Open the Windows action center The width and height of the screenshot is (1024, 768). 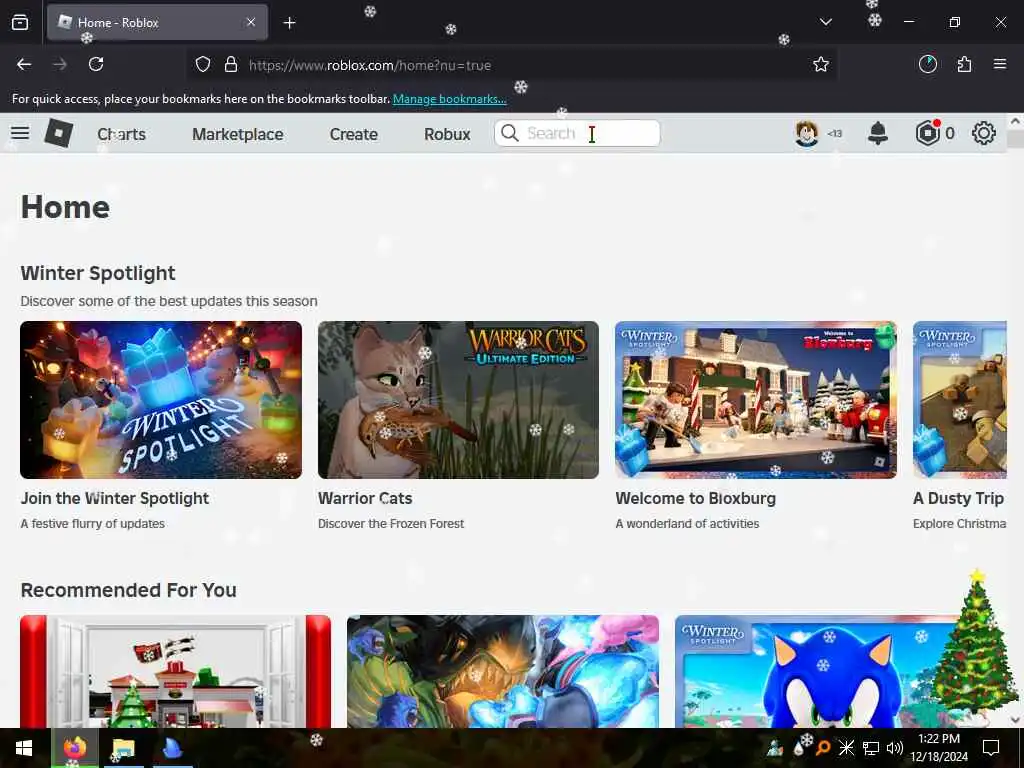pyautogui.click(x=991, y=748)
